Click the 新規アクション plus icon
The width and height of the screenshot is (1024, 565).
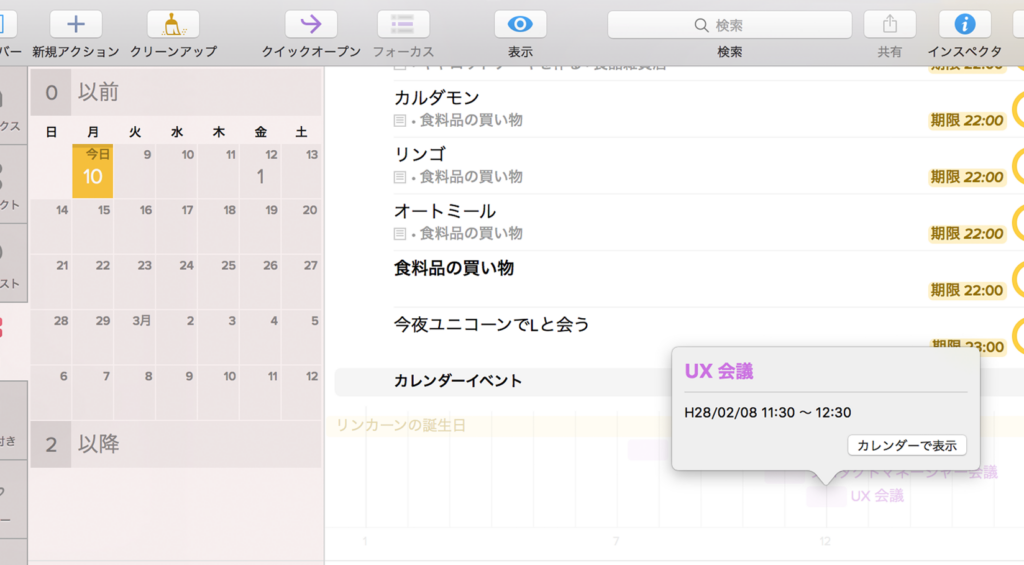pos(75,24)
